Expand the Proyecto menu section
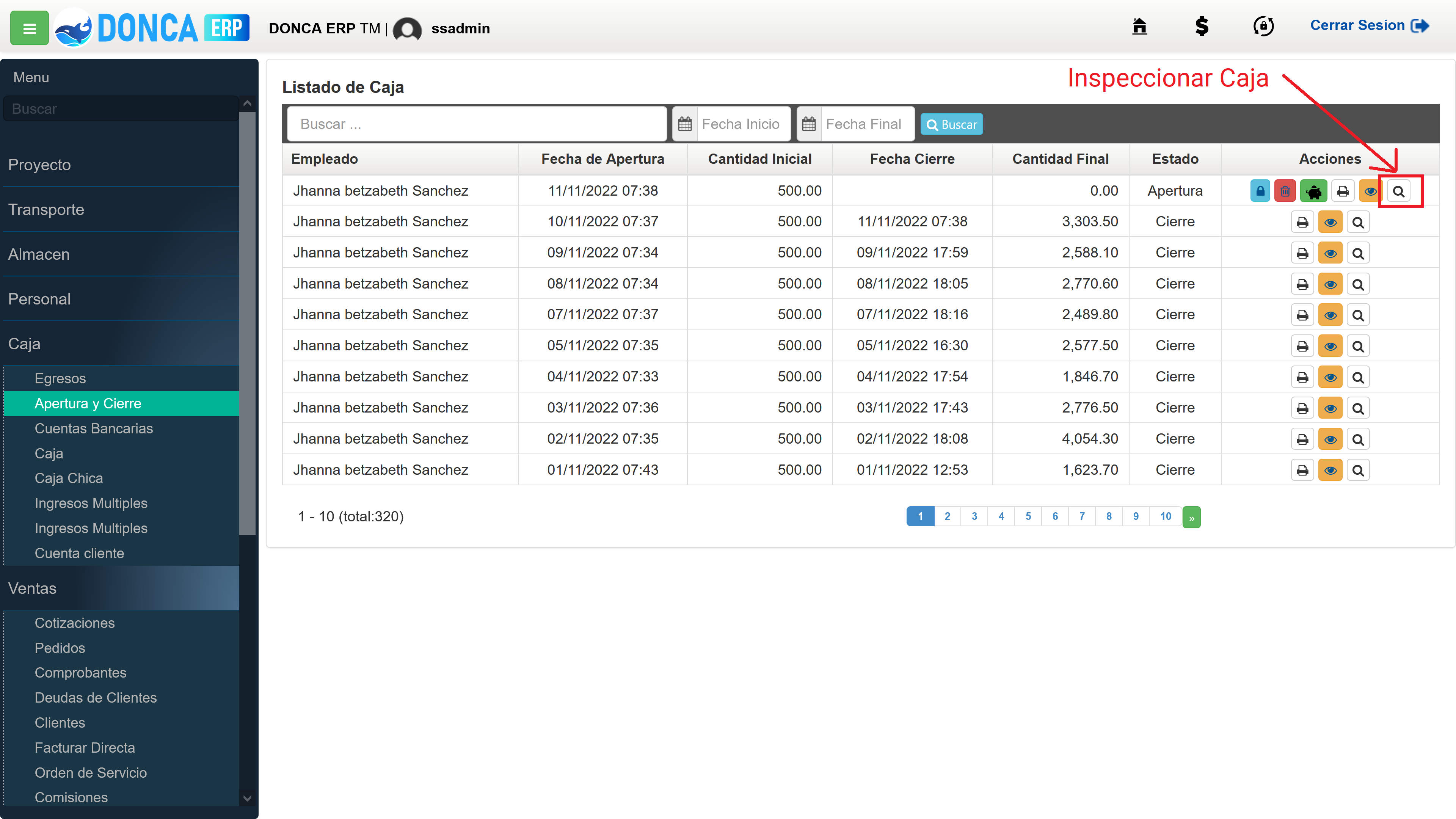 [121, 165]
